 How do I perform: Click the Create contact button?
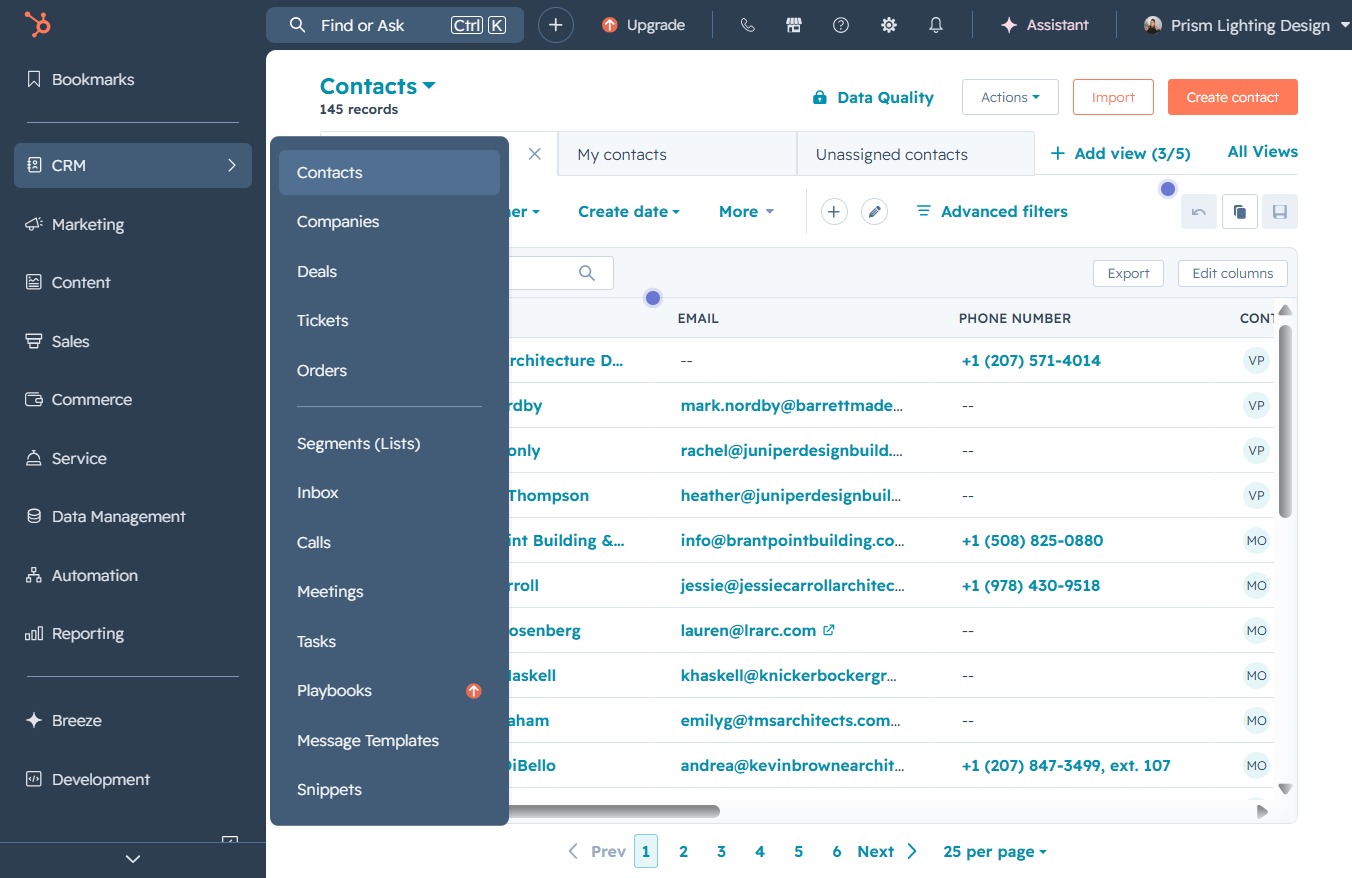coord(1232,97)
